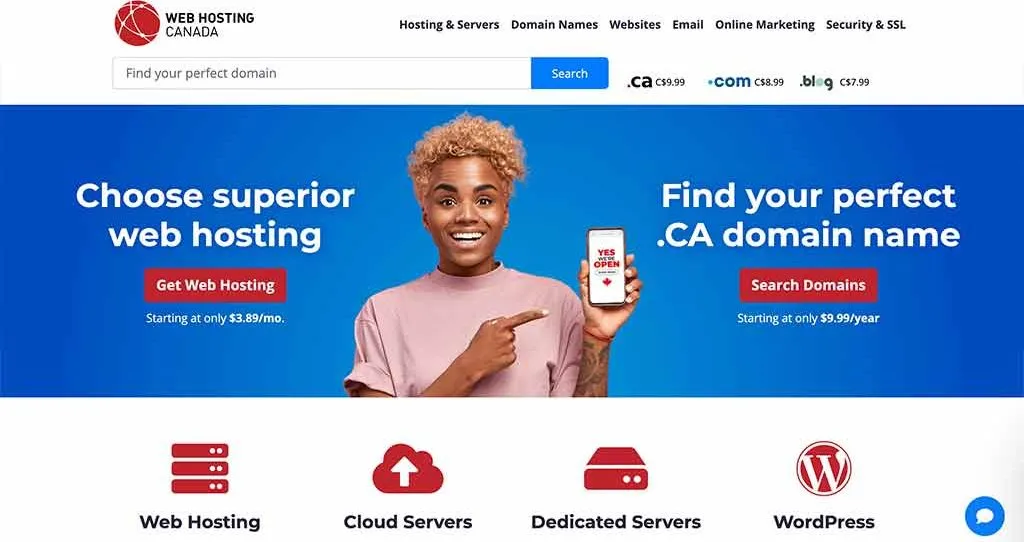Select the red server stack Web Hosting icon
1024x542 pixels.
pyautogui.click(x=200, y=468)
